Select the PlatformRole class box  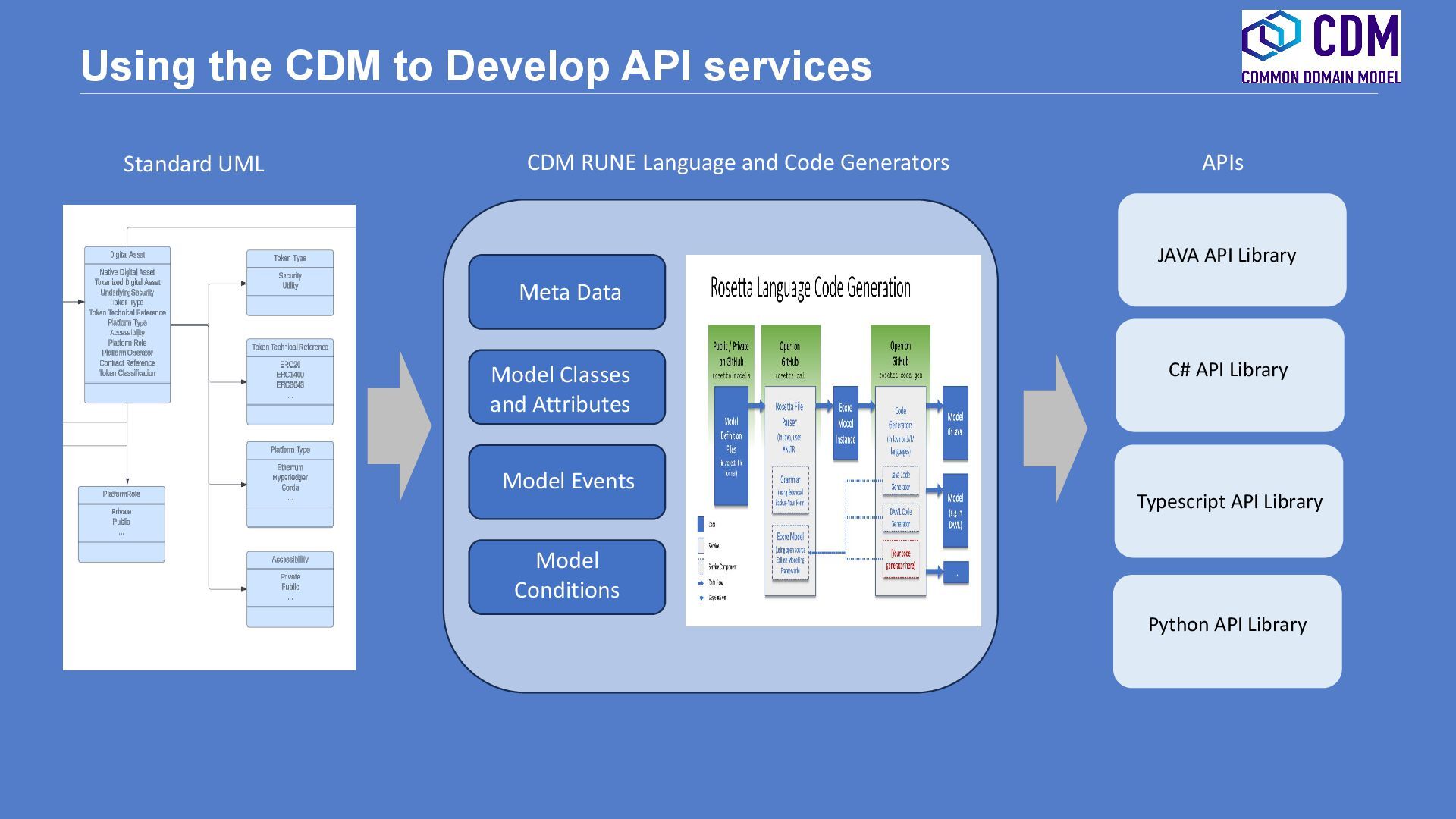[121, 524]
